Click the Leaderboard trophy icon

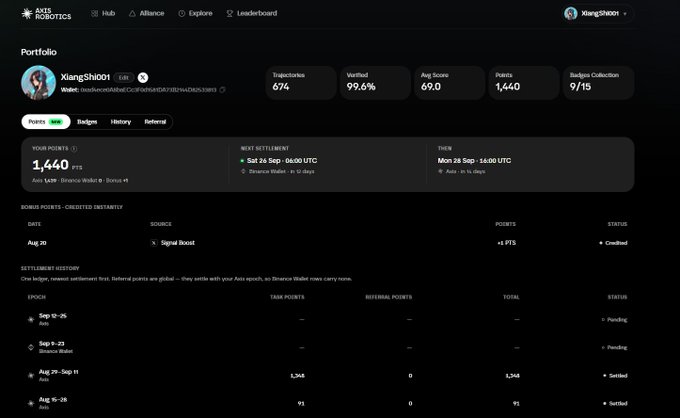(x=230, y=13)
